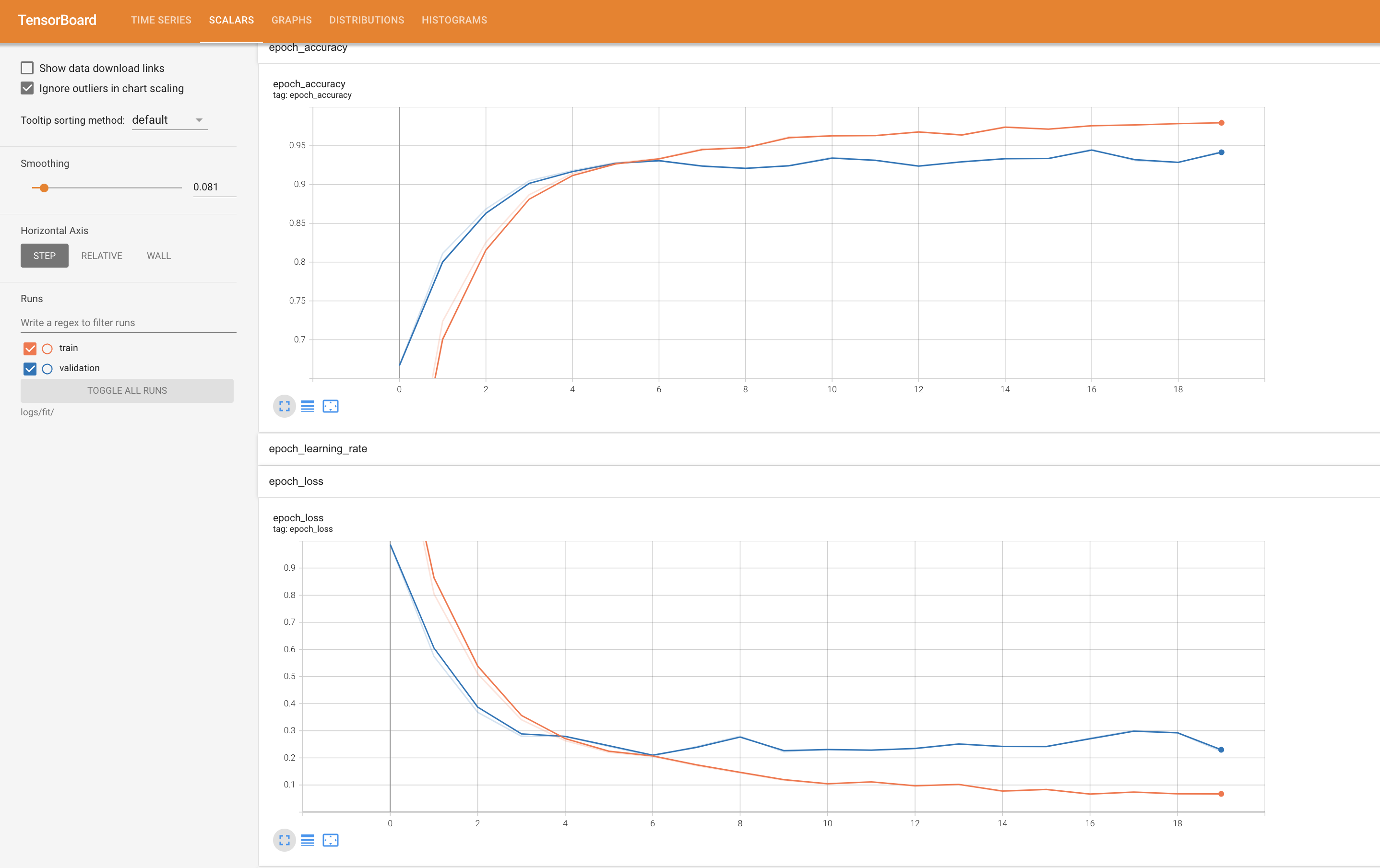1380x868 pixels.
Task: Select RELATIVE for the horizontal axis
Action: 101,256
